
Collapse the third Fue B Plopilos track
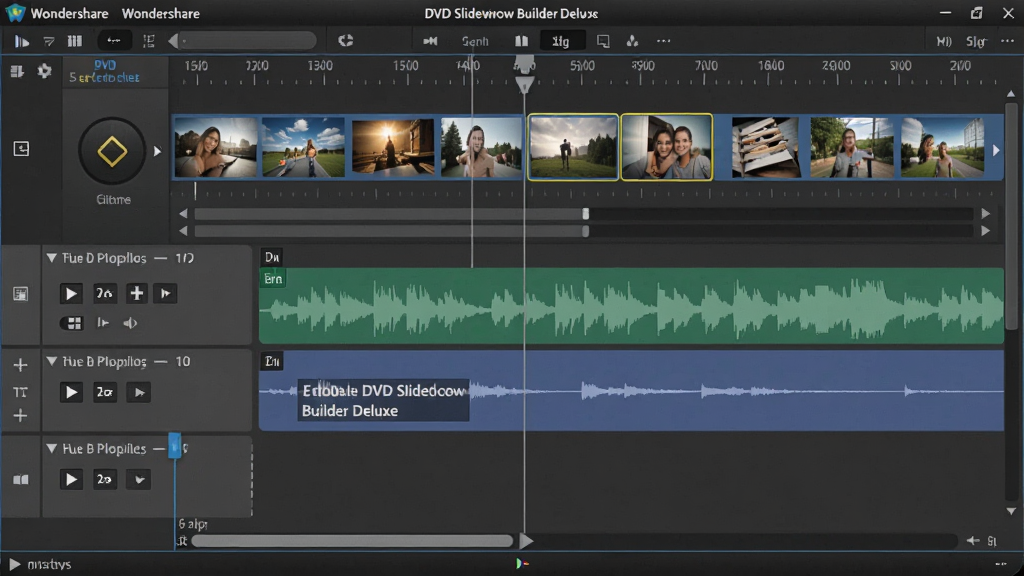point(51,449)
